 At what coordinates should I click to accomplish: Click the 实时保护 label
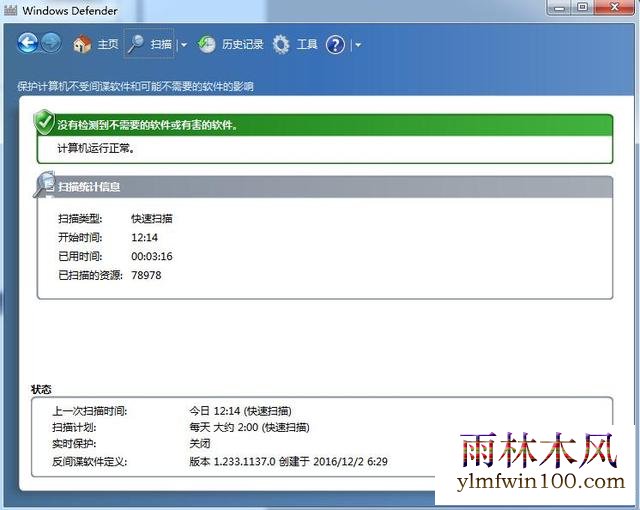[74, 443]
